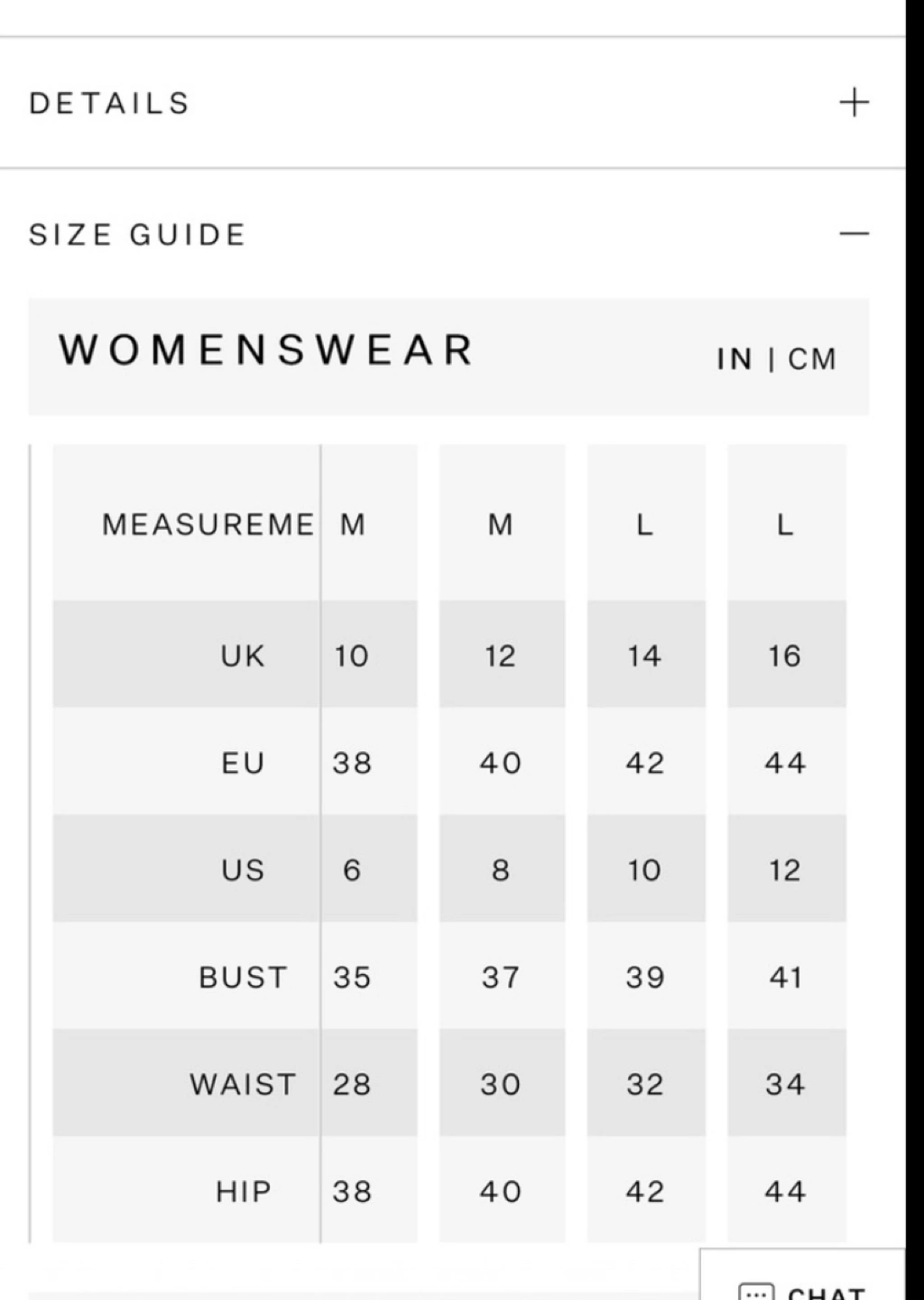
Task: Select the UK size 16 cell
Action: tap(786, 655)
